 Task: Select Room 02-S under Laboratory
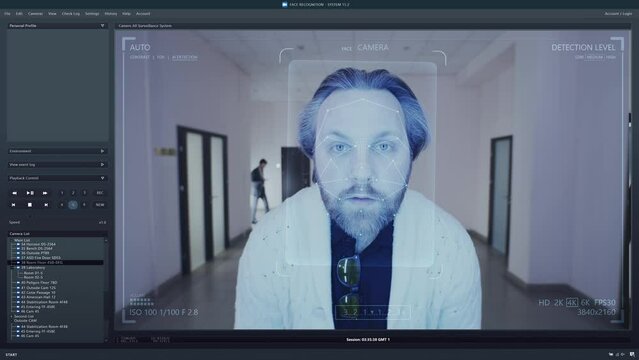tap(33, 277)
